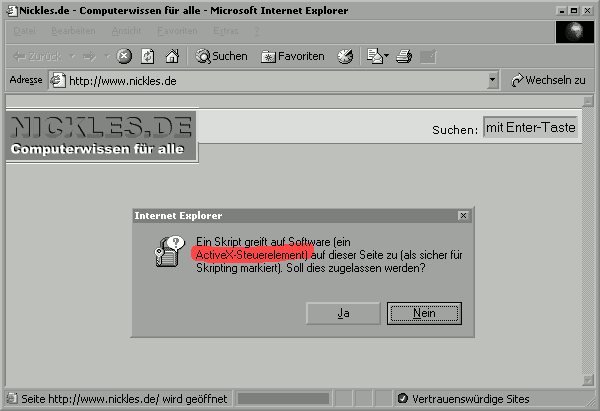Open the Suchen search toolbar button
The height and width of the screenshot is (411, 600).
[x=222, y=57]
